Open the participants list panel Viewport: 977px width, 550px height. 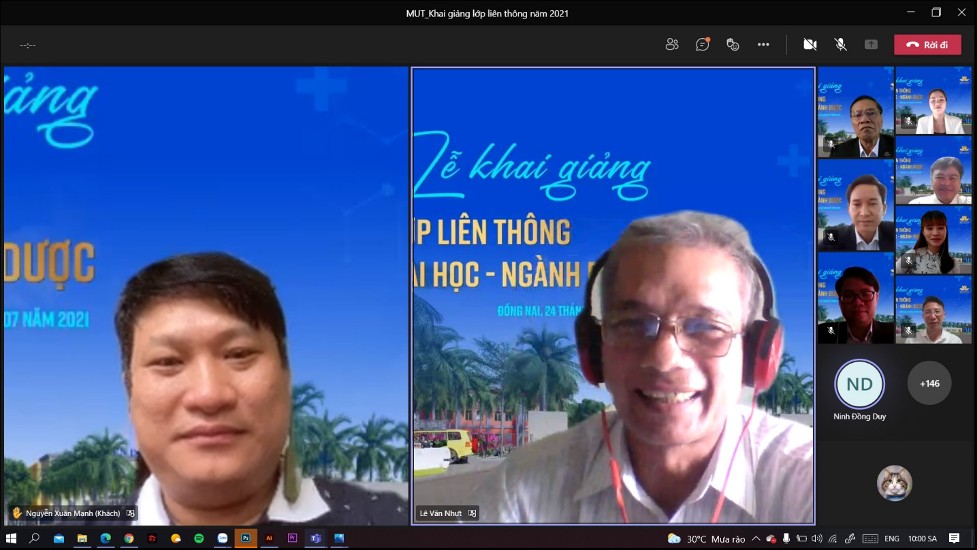672,44
